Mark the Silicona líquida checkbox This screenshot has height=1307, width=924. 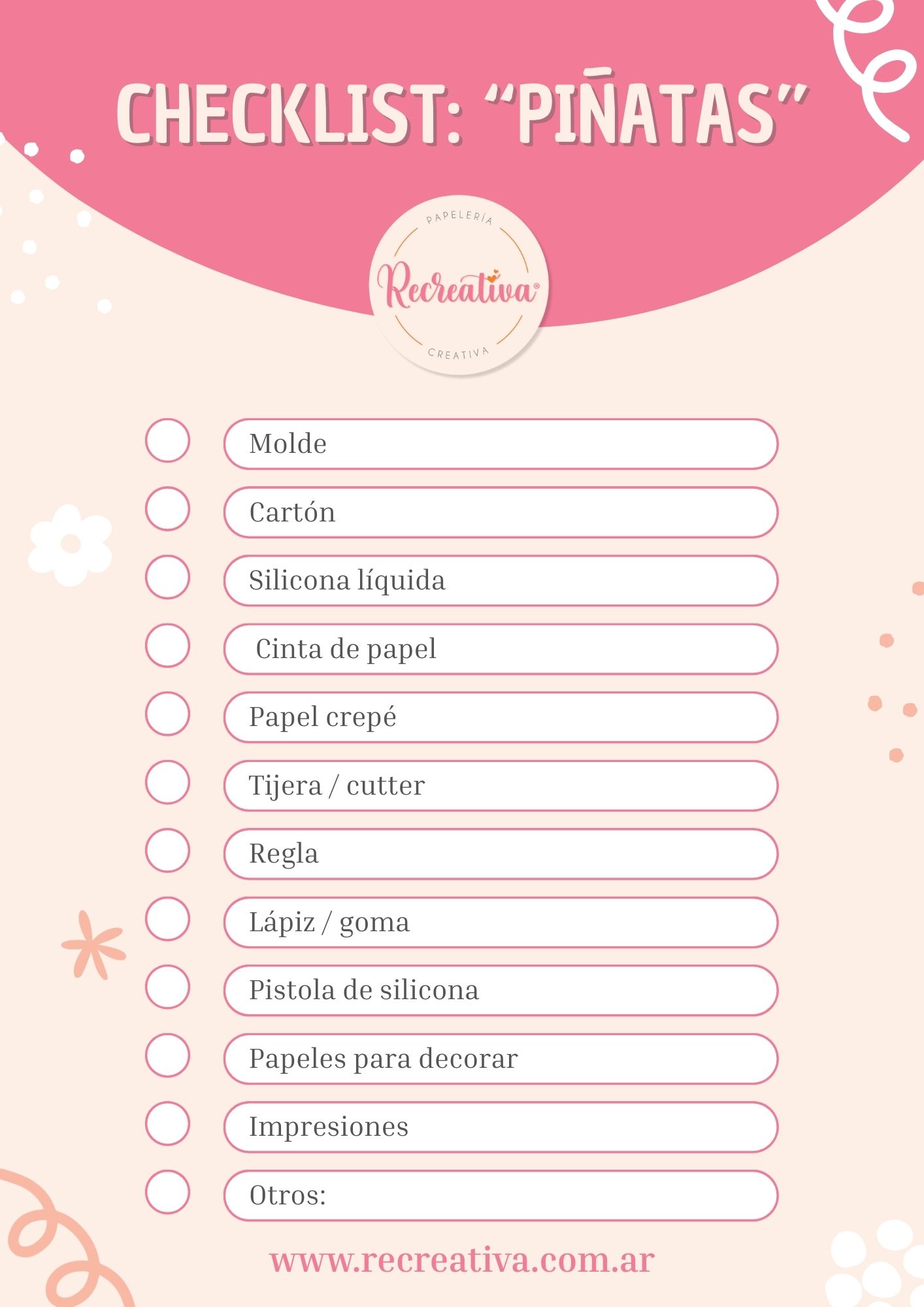(168, 577)
